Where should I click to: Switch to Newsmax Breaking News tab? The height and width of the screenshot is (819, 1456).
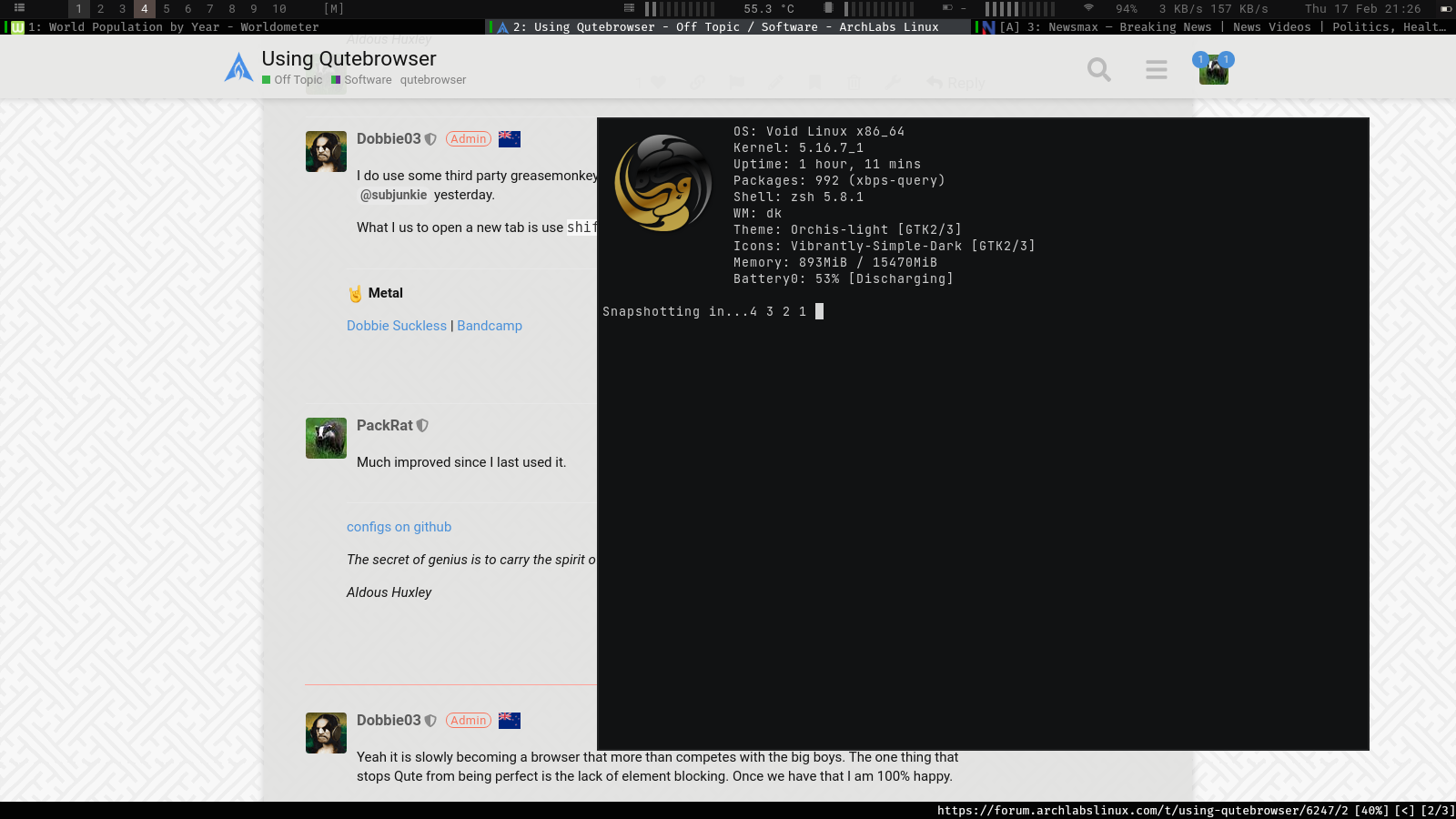[x=1214, y=27]
